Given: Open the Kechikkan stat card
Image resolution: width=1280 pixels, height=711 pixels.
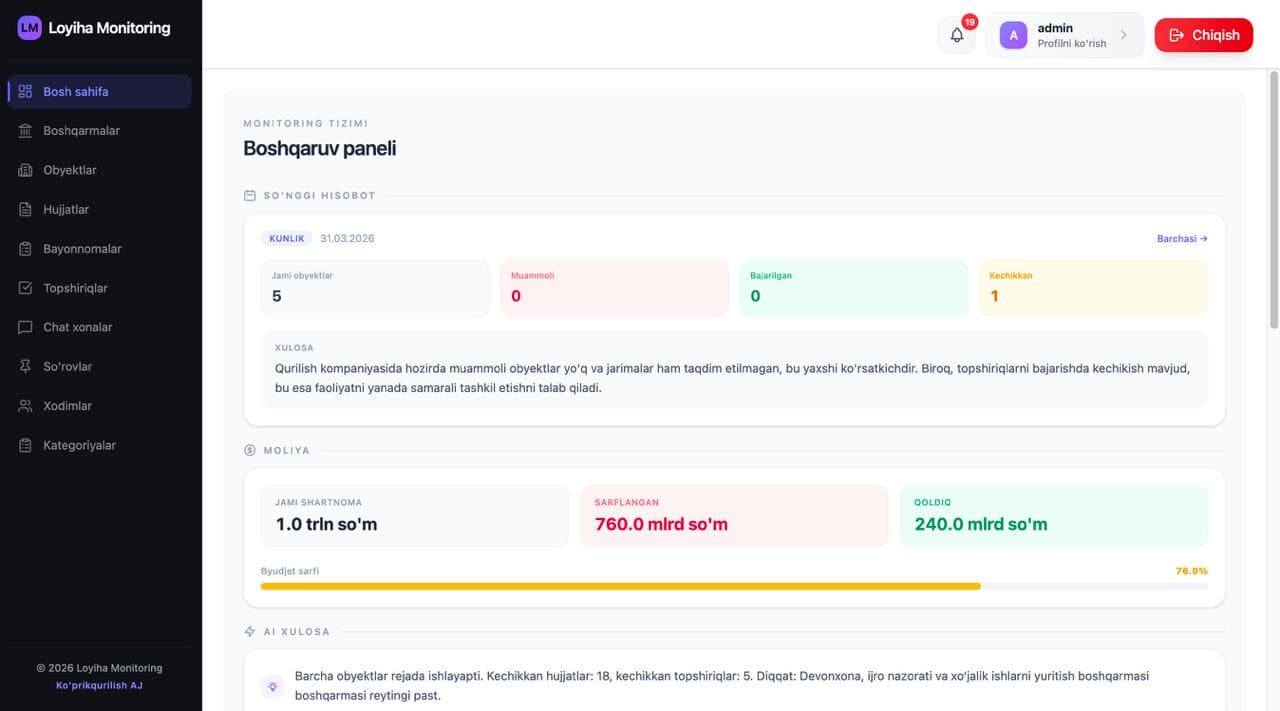Looking at the screenshot, I should (x=1093, y=289).
